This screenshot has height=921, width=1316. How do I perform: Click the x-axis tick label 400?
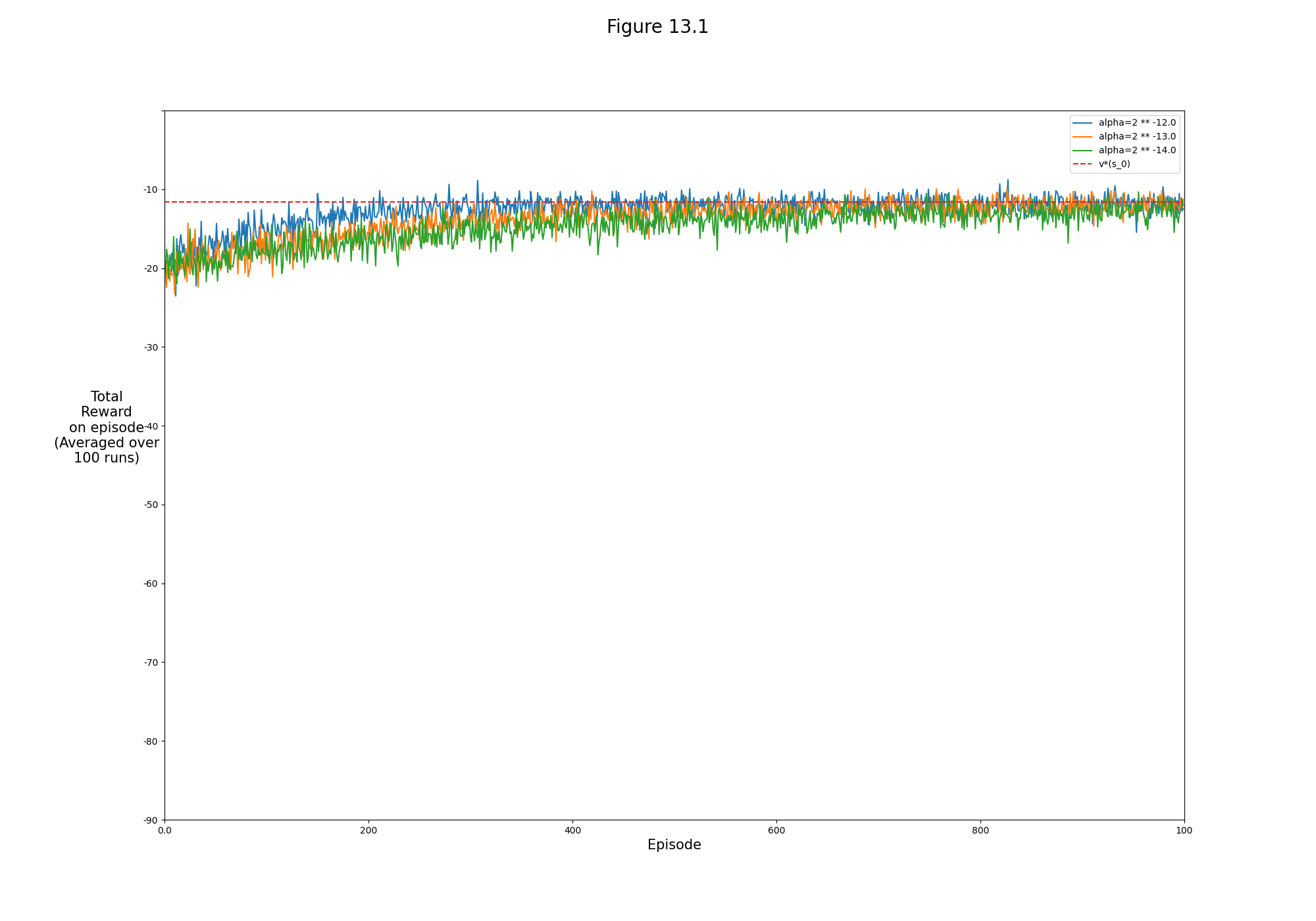click(x=572, y=831)
